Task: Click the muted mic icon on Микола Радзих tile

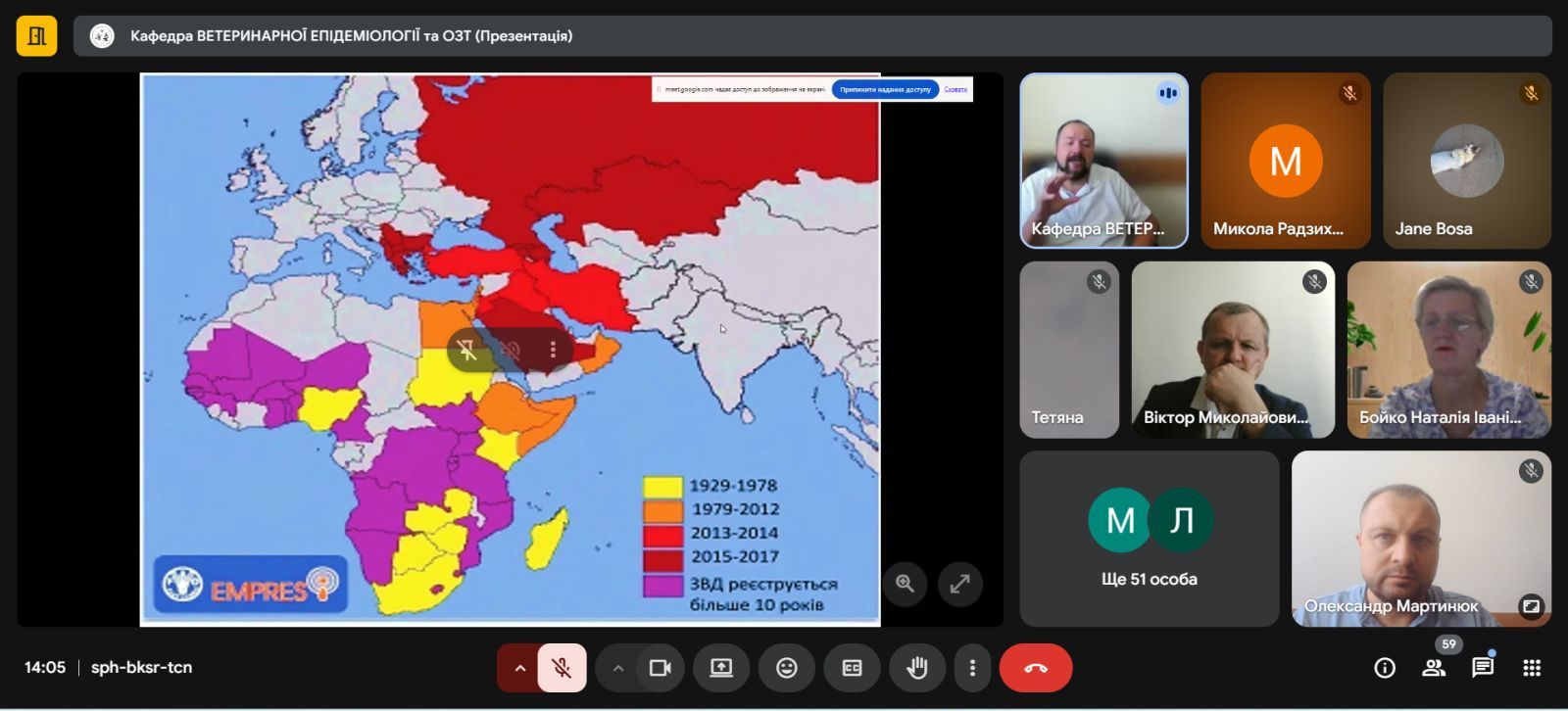Action: (x=1349, y=93)
